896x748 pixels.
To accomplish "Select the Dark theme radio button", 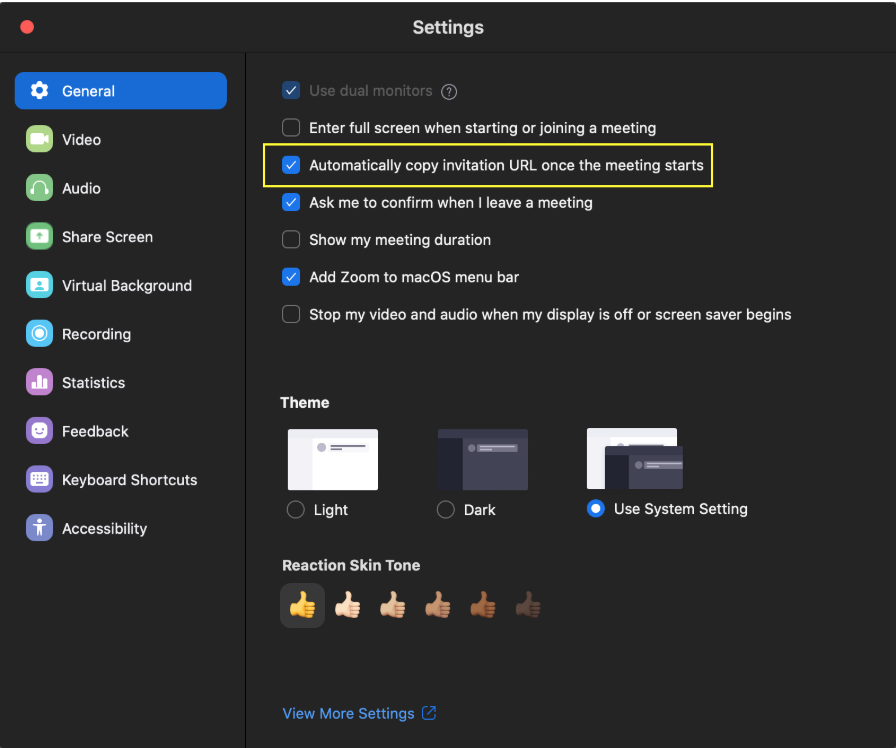I will [446, 510].
